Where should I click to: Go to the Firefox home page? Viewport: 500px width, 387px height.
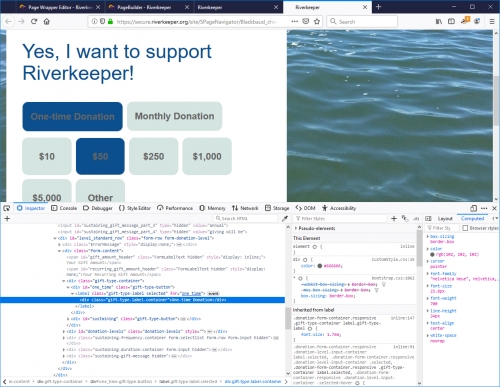point(47,21)
